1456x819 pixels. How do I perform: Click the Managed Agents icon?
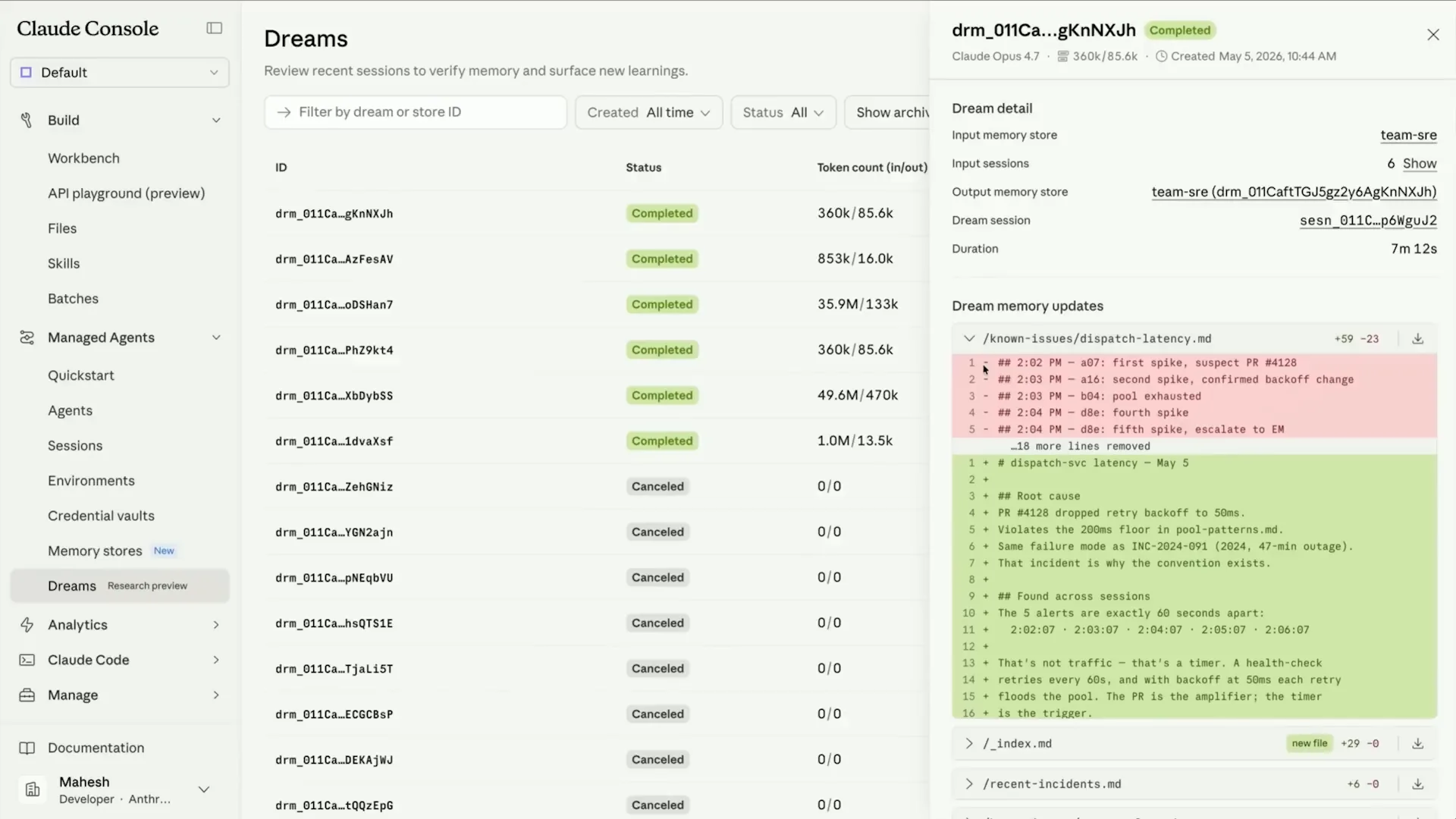[27, 337]
